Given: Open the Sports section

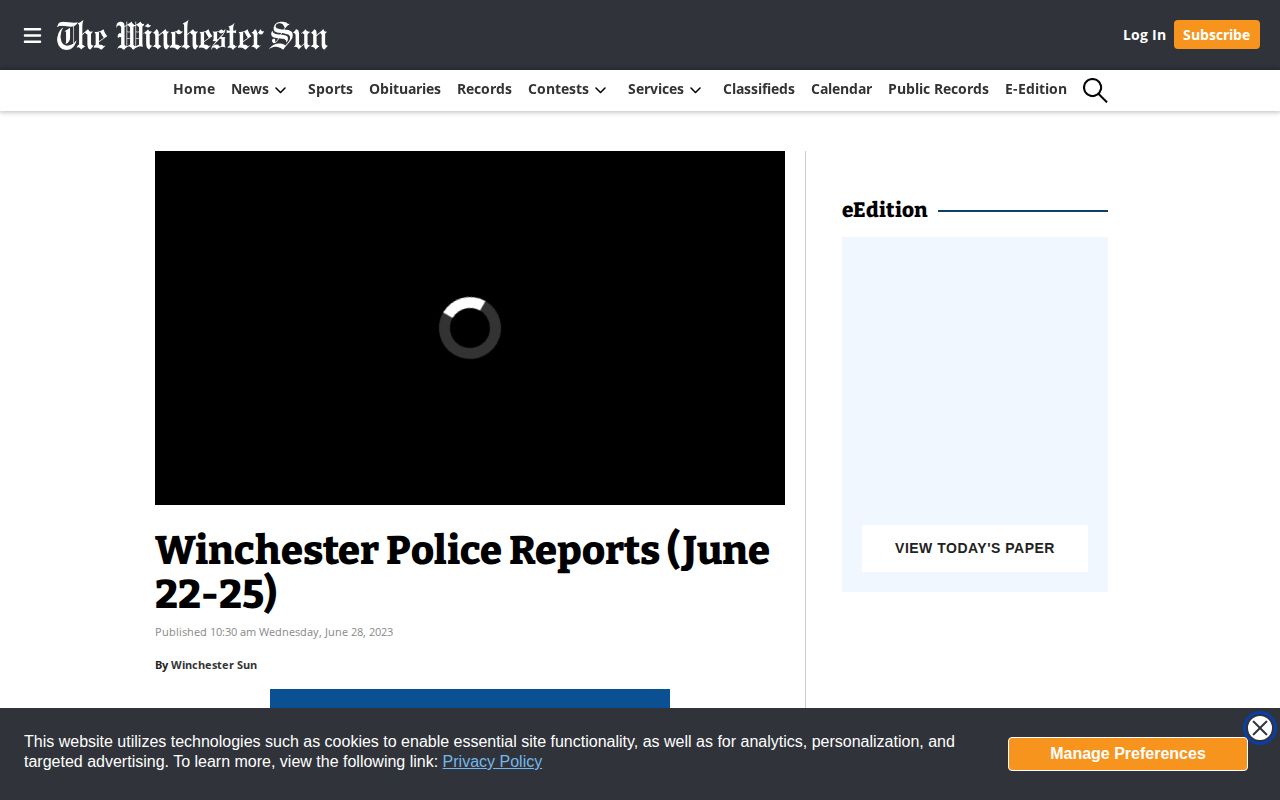Looking at the screenshot, I should click(330, 89).
